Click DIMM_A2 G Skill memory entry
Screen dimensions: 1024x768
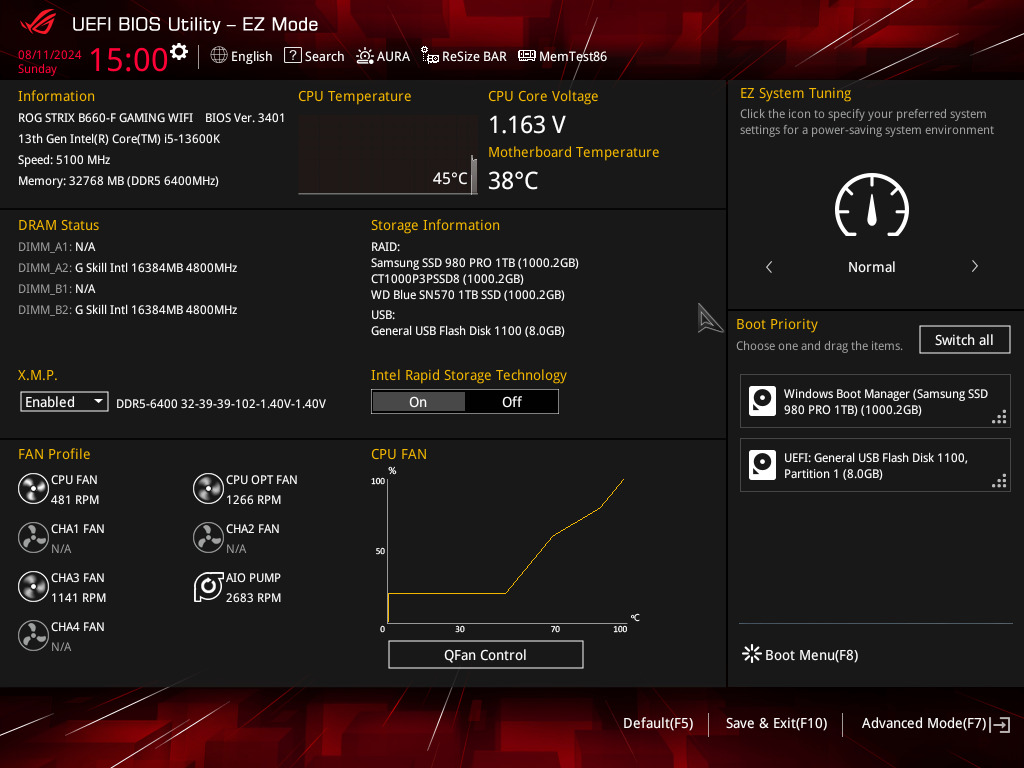(127, 268)
